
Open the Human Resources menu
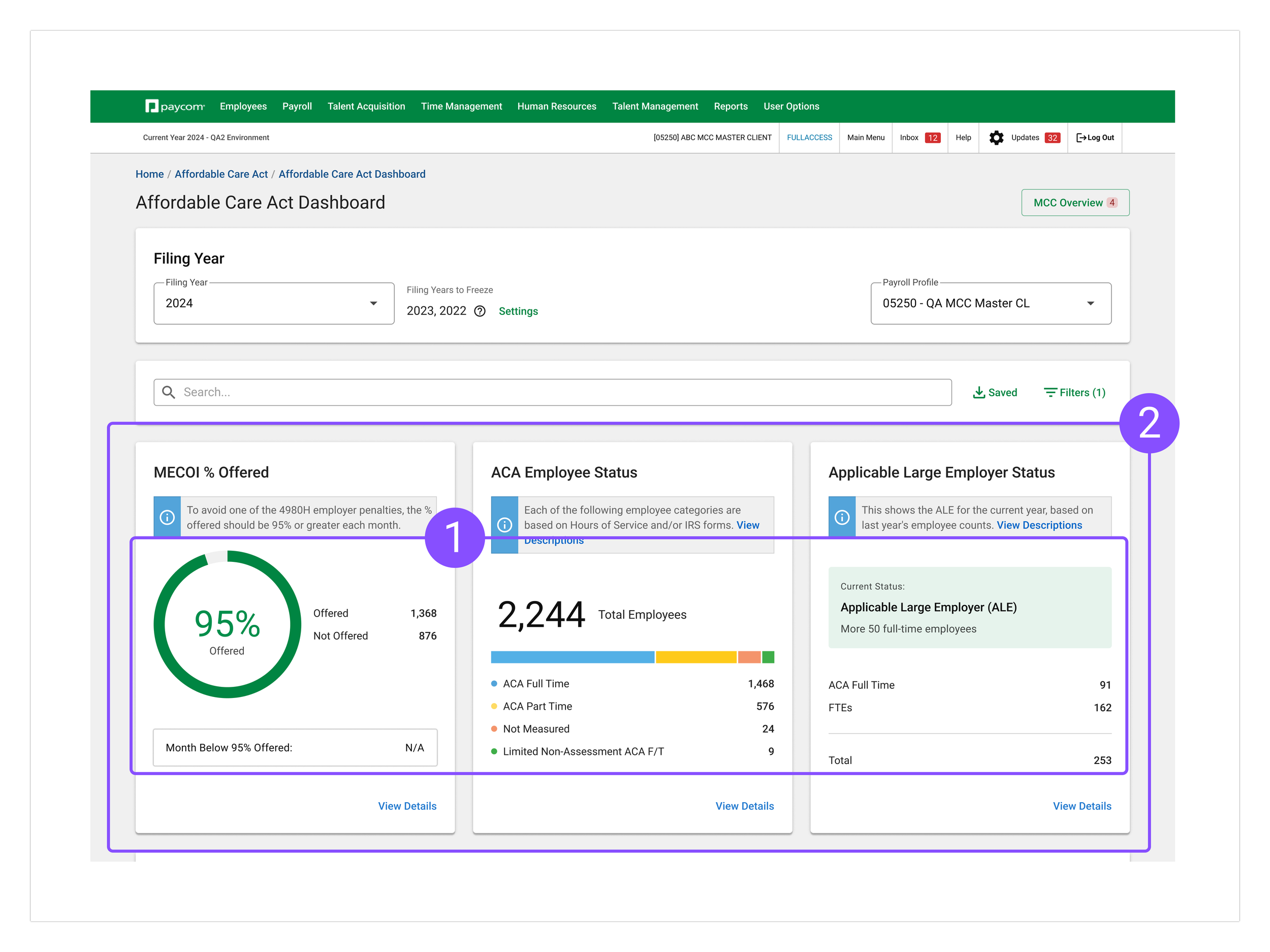click(556, 106)
